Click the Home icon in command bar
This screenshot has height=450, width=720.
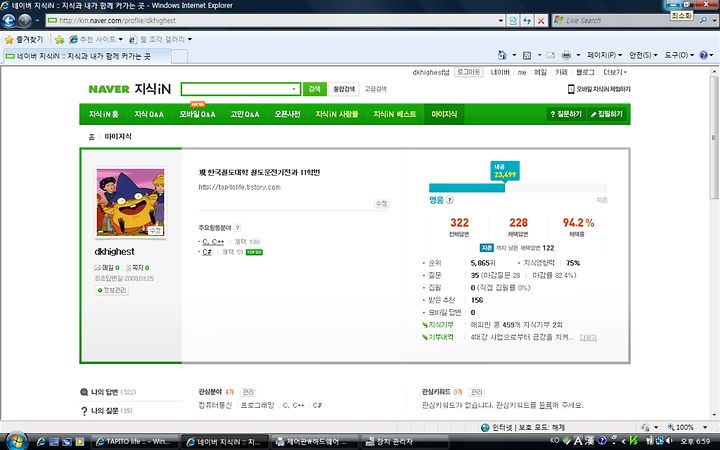pos(502,55)
